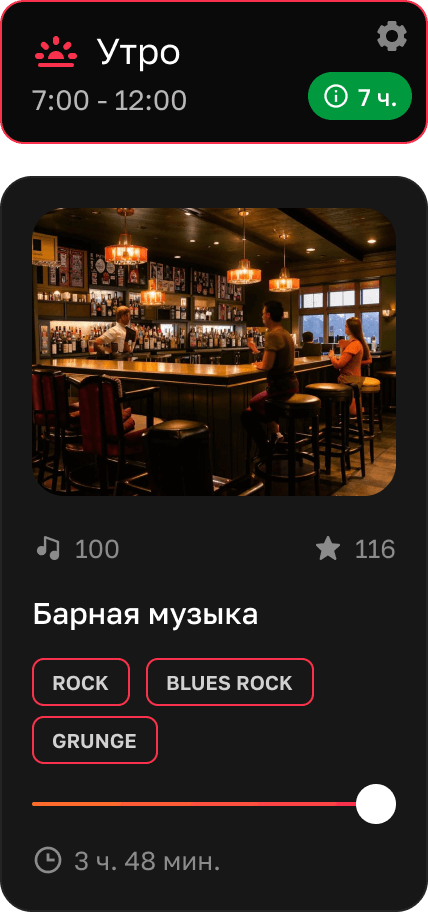Open the Барная музыка playlist title

(145, 615)
